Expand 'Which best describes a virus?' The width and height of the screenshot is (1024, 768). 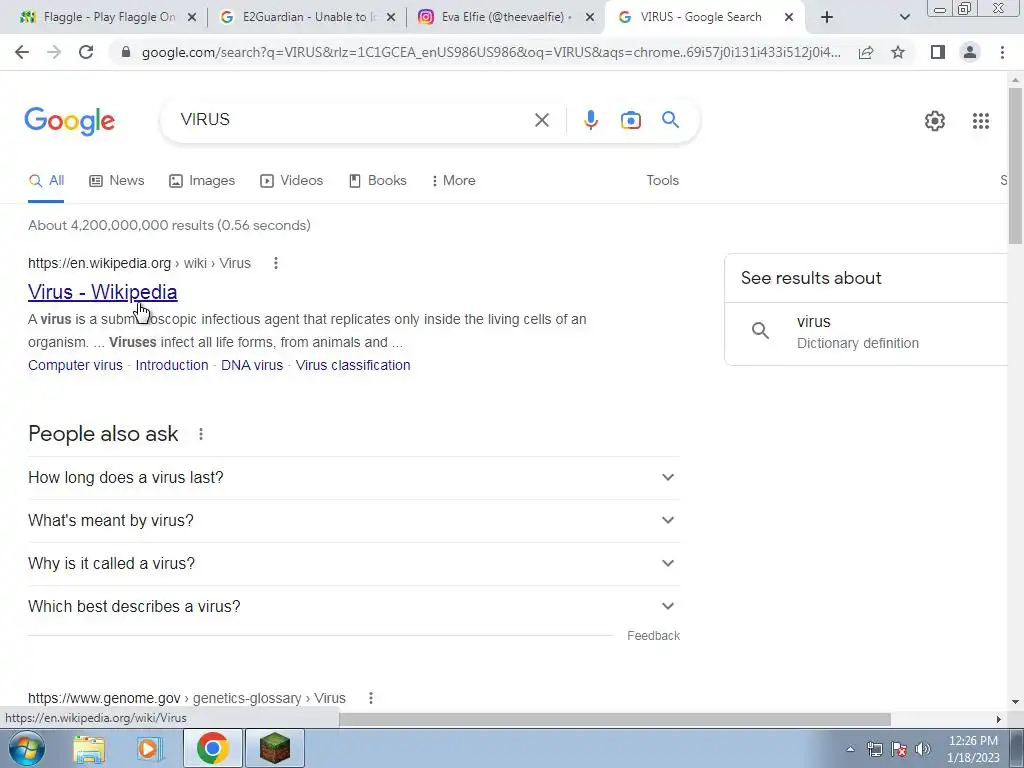[354, 607]
